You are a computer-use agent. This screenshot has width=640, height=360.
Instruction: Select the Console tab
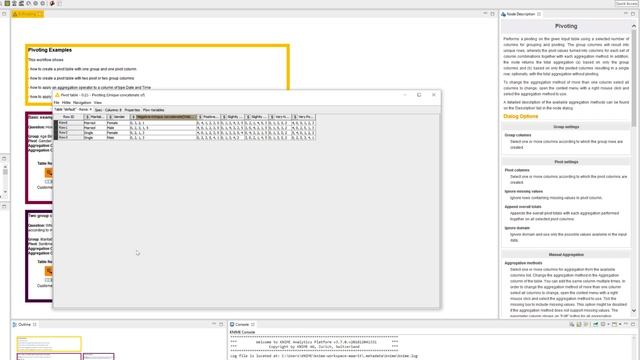[x=242, y=324]
